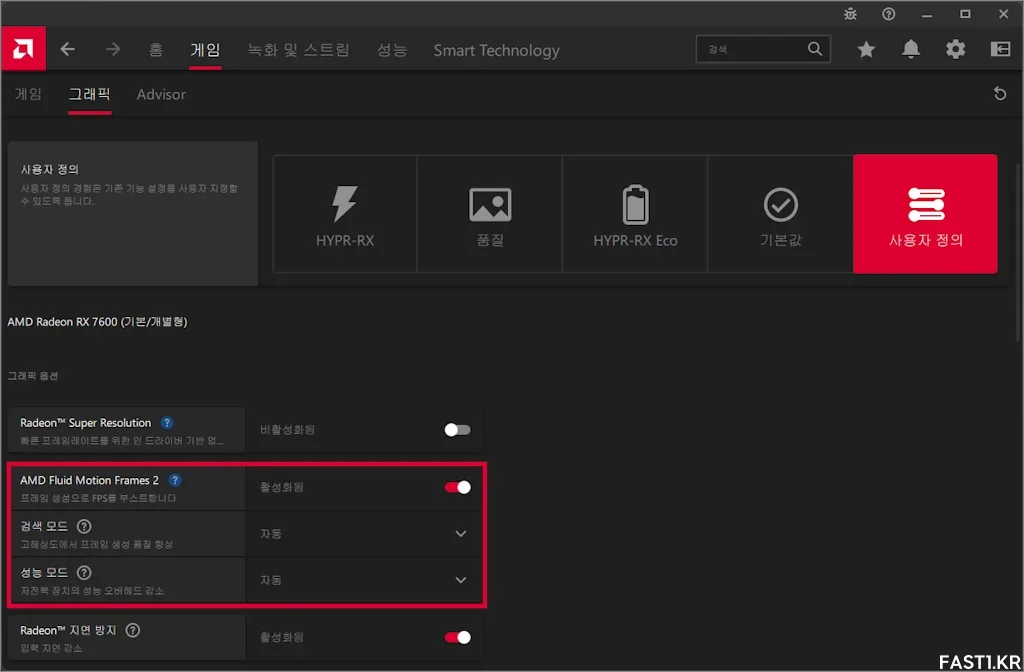Select the HYPR-RX lightning profile
This screenshot has width=1024, height=672.
pyautogui.click(x=345, y=214)
